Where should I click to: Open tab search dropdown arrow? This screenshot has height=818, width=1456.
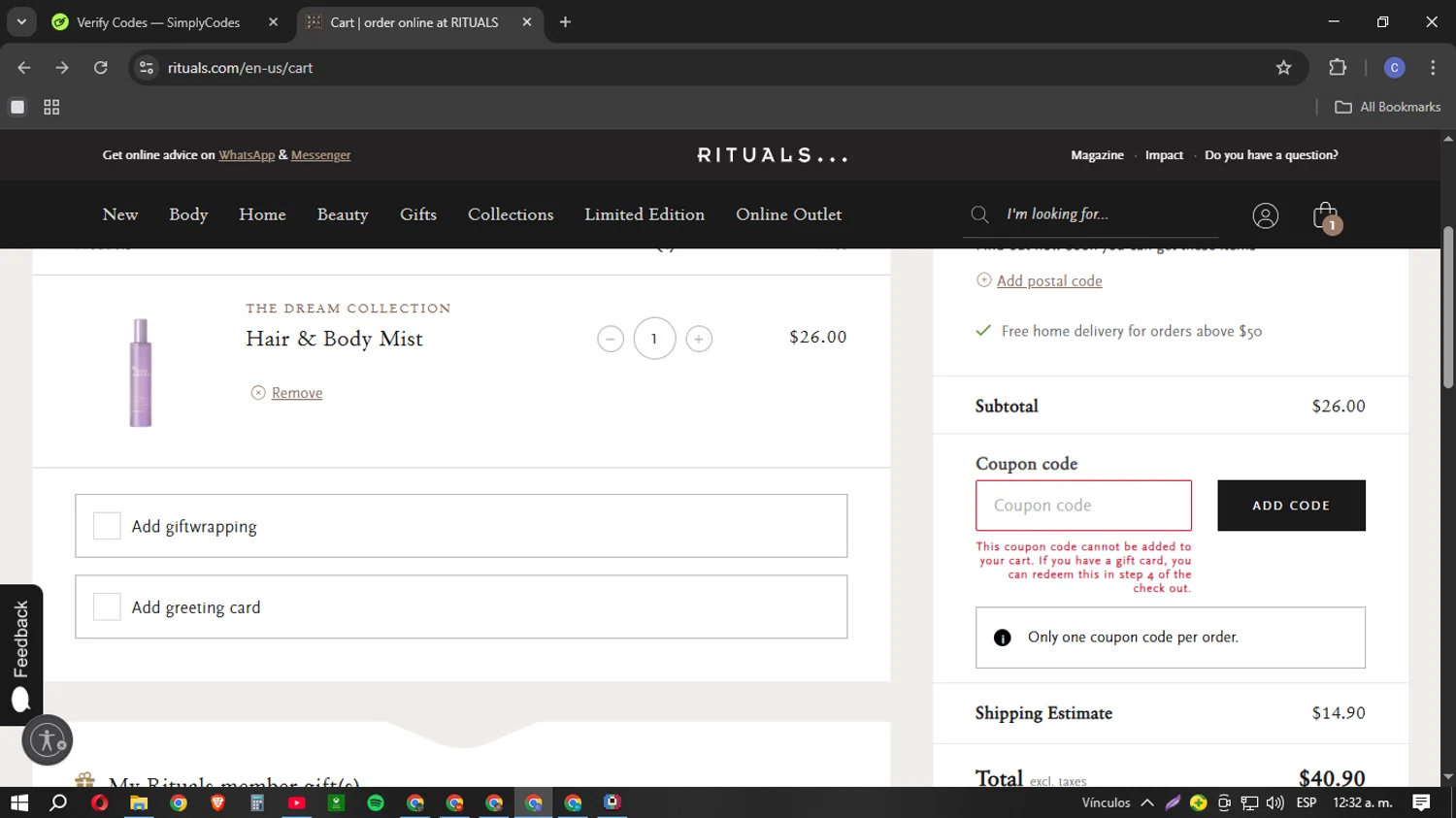[21, 21]
